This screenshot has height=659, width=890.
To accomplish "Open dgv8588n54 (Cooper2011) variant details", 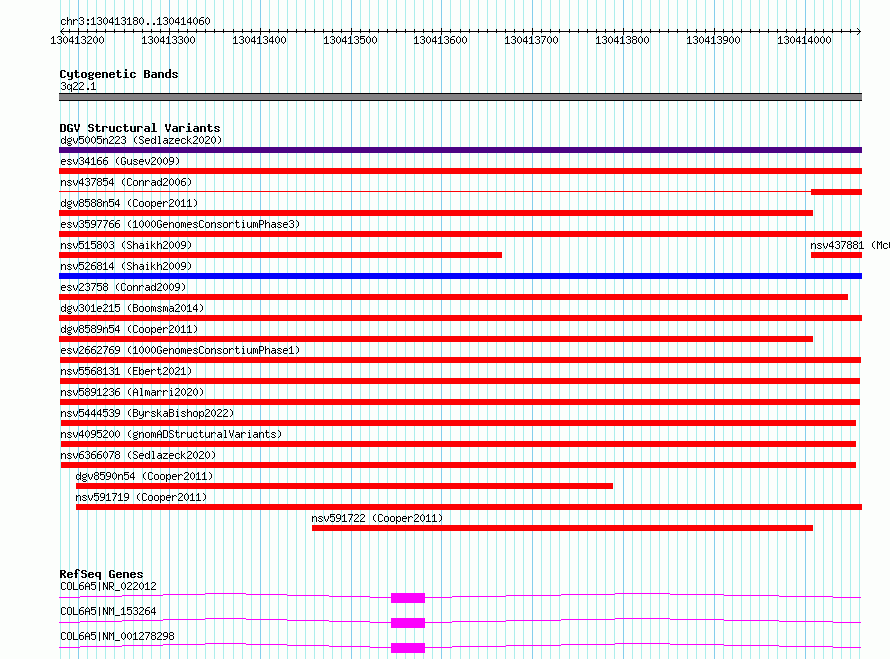I will point(129,203).
